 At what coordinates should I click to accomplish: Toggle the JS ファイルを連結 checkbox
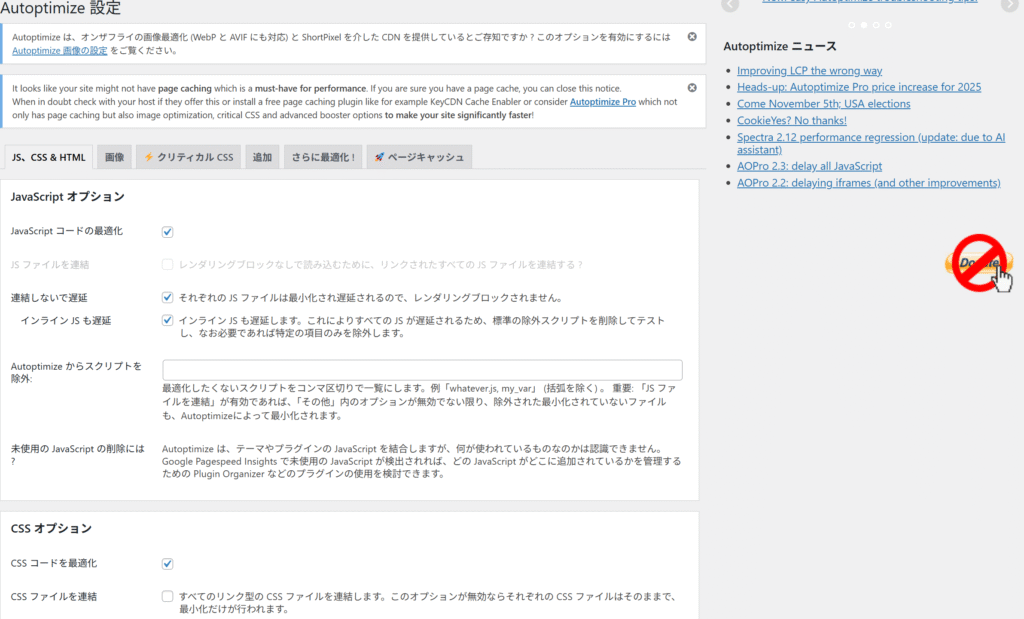coord(167,264)
